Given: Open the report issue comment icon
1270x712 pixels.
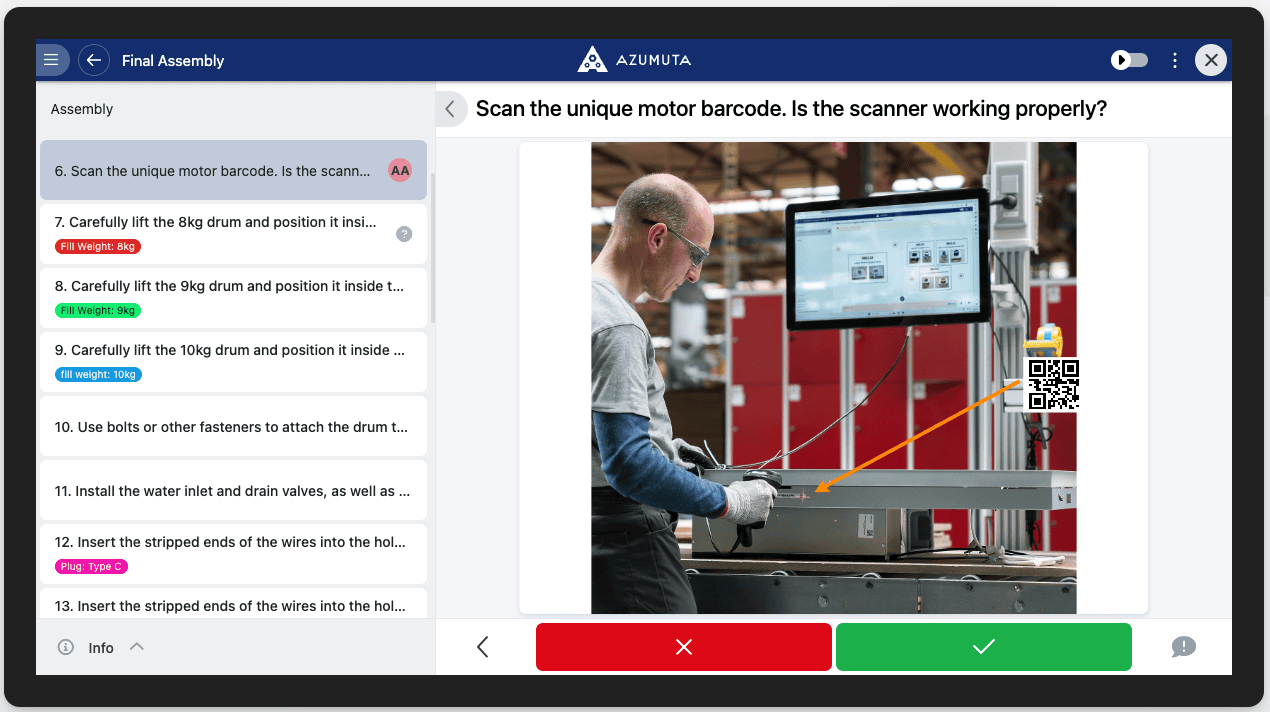Looking at the screenshot, I should click(1183, 647).
